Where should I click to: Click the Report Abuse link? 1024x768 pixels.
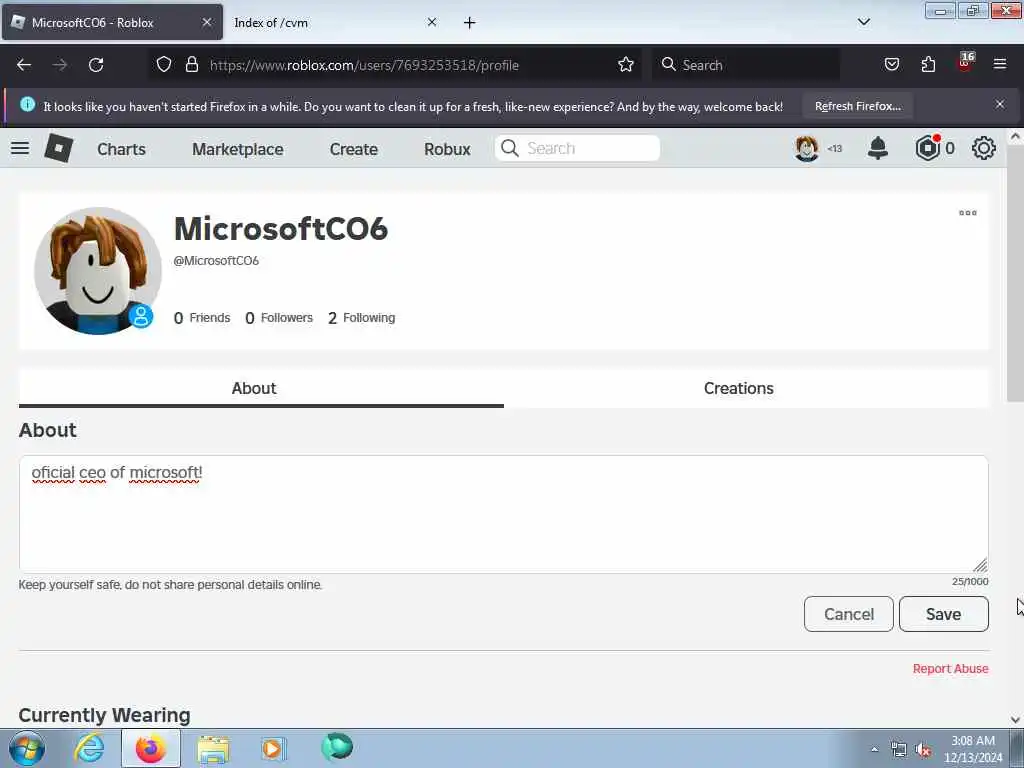950,668
